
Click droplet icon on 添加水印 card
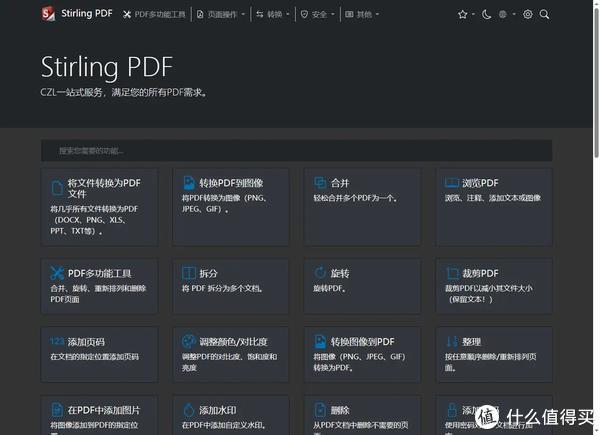click(x=189, y=410)
